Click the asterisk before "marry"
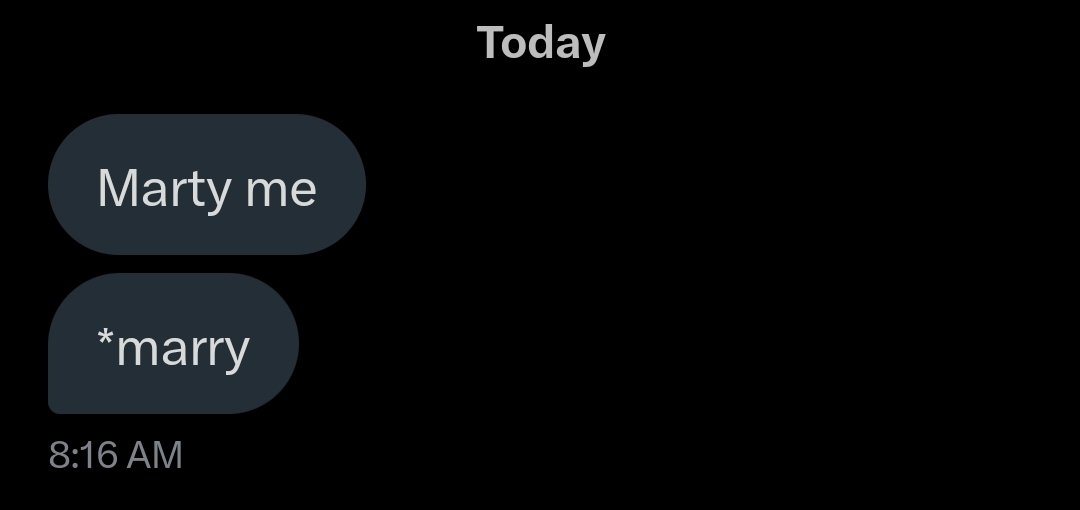Viewport: 1080px width, 510px height. tap(105, 338)
